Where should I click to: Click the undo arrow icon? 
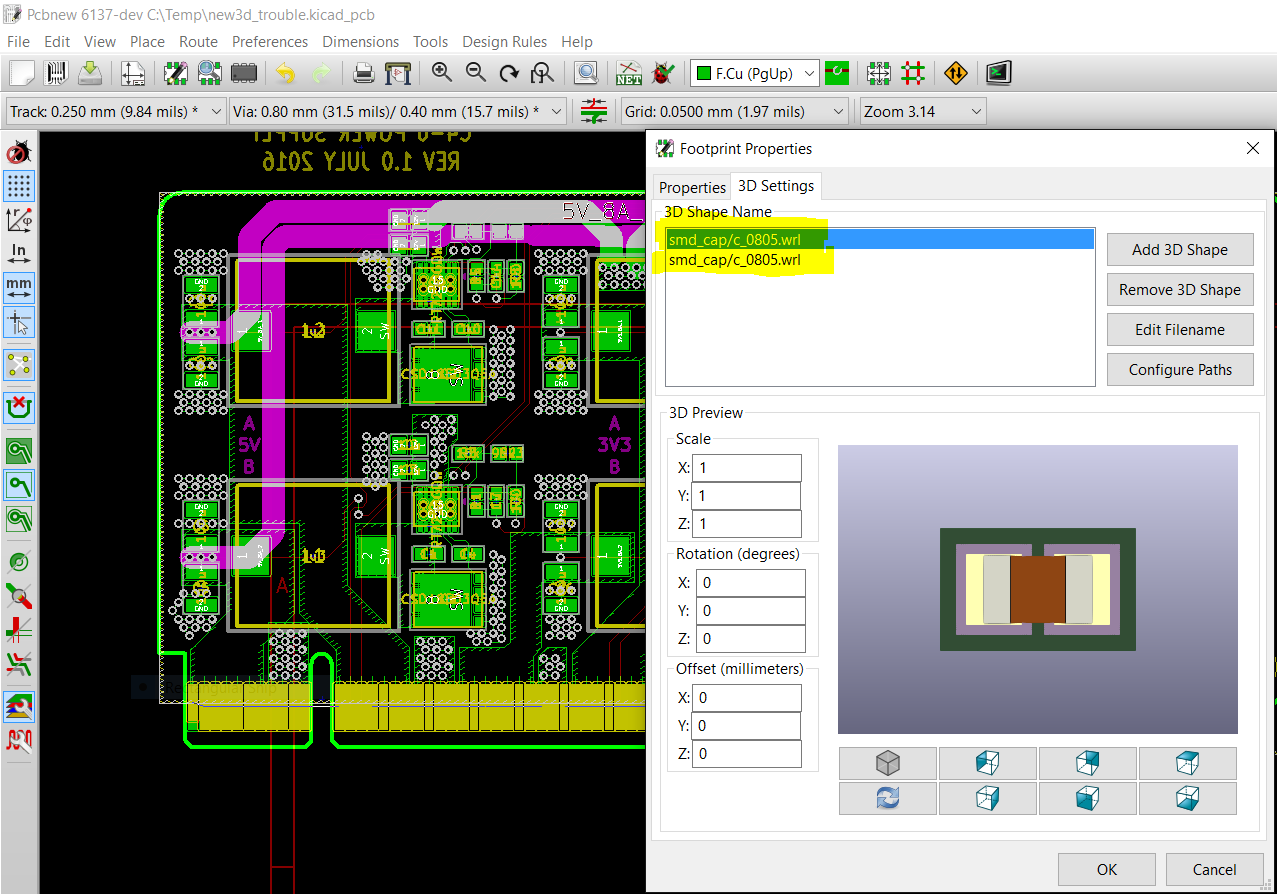286,73
